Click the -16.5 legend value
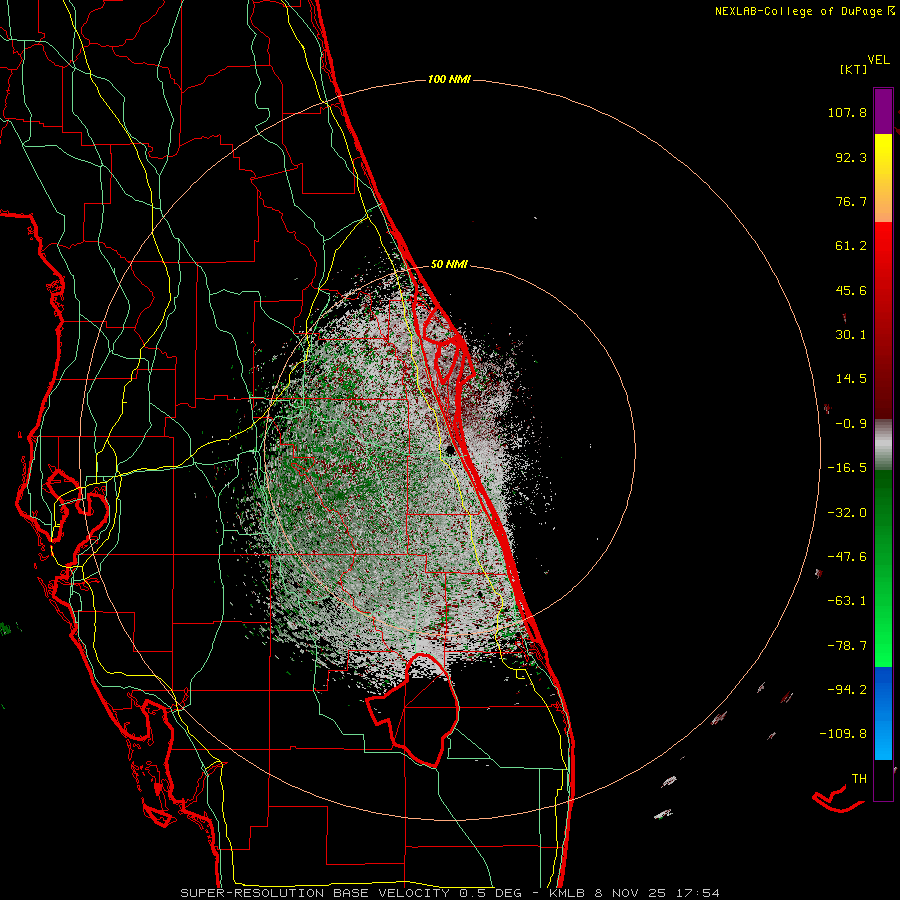Image resolution: width=900 pixels, height=900 pixels. point(847,468)
